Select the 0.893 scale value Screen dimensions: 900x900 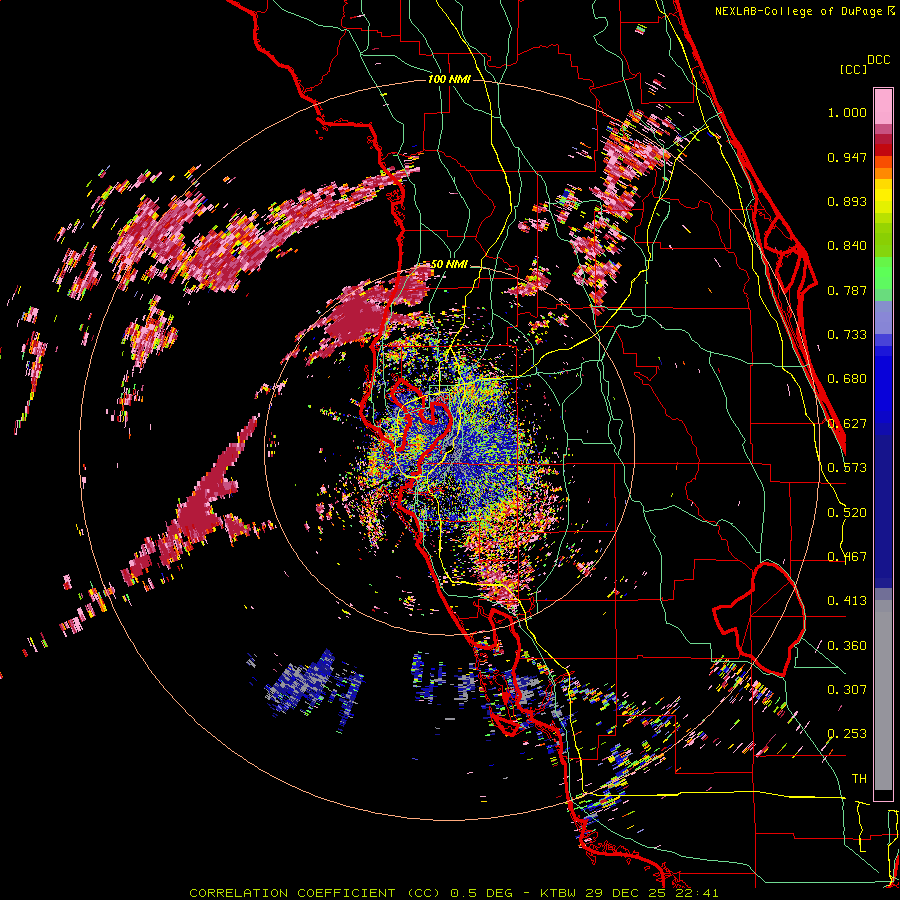[847, 201]
